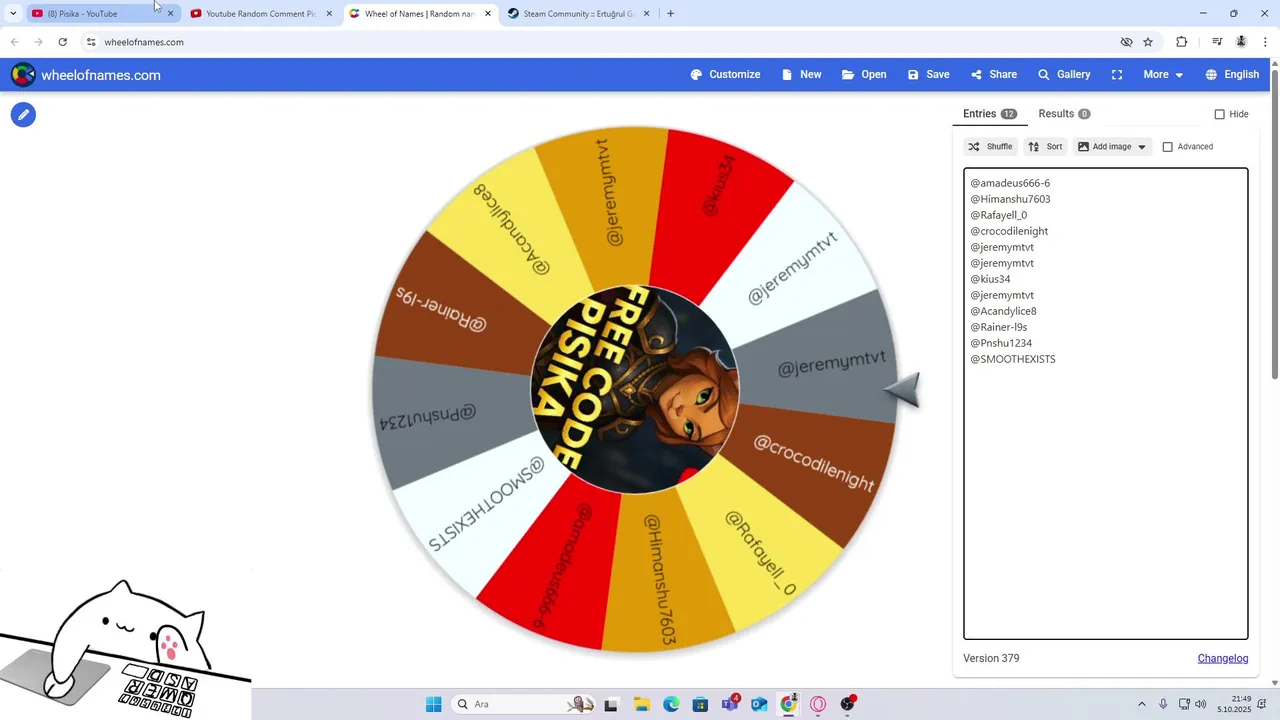Create a New wheel
Viewport: 1280px width, 720px height.
tap(801, 75)
